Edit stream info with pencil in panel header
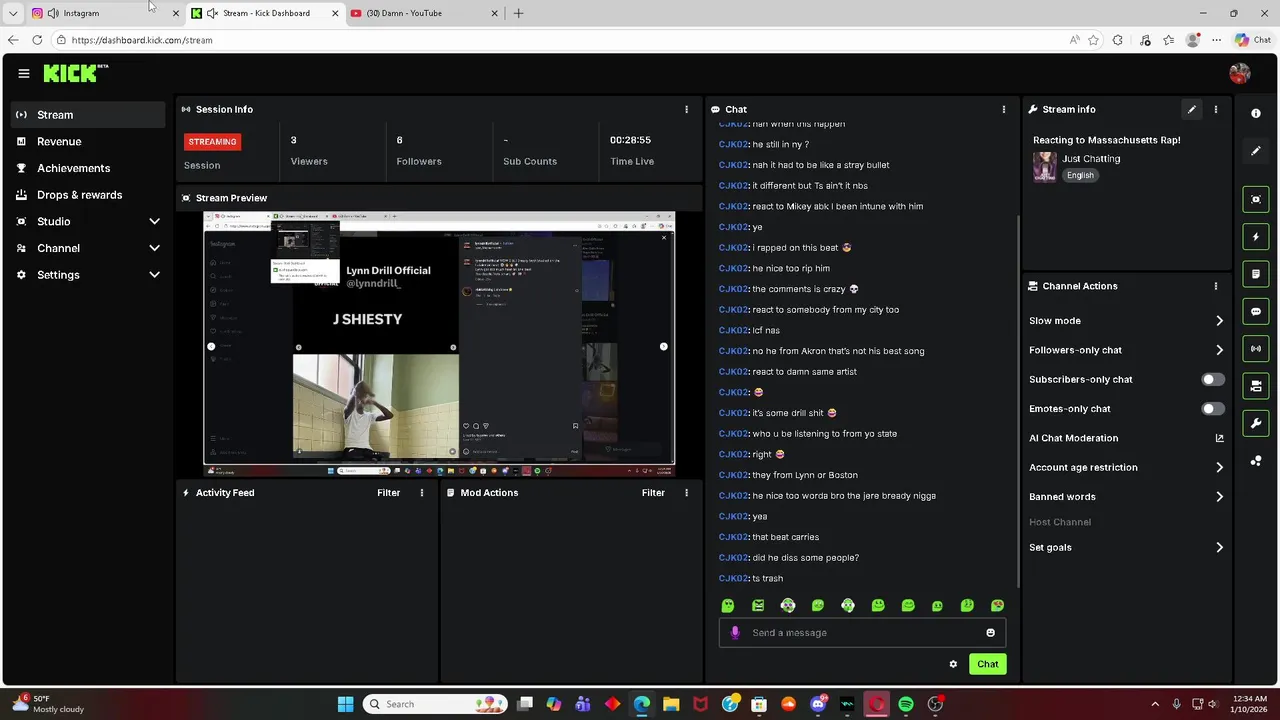Screen dimensions: 1280x720 pos(1191,109)
